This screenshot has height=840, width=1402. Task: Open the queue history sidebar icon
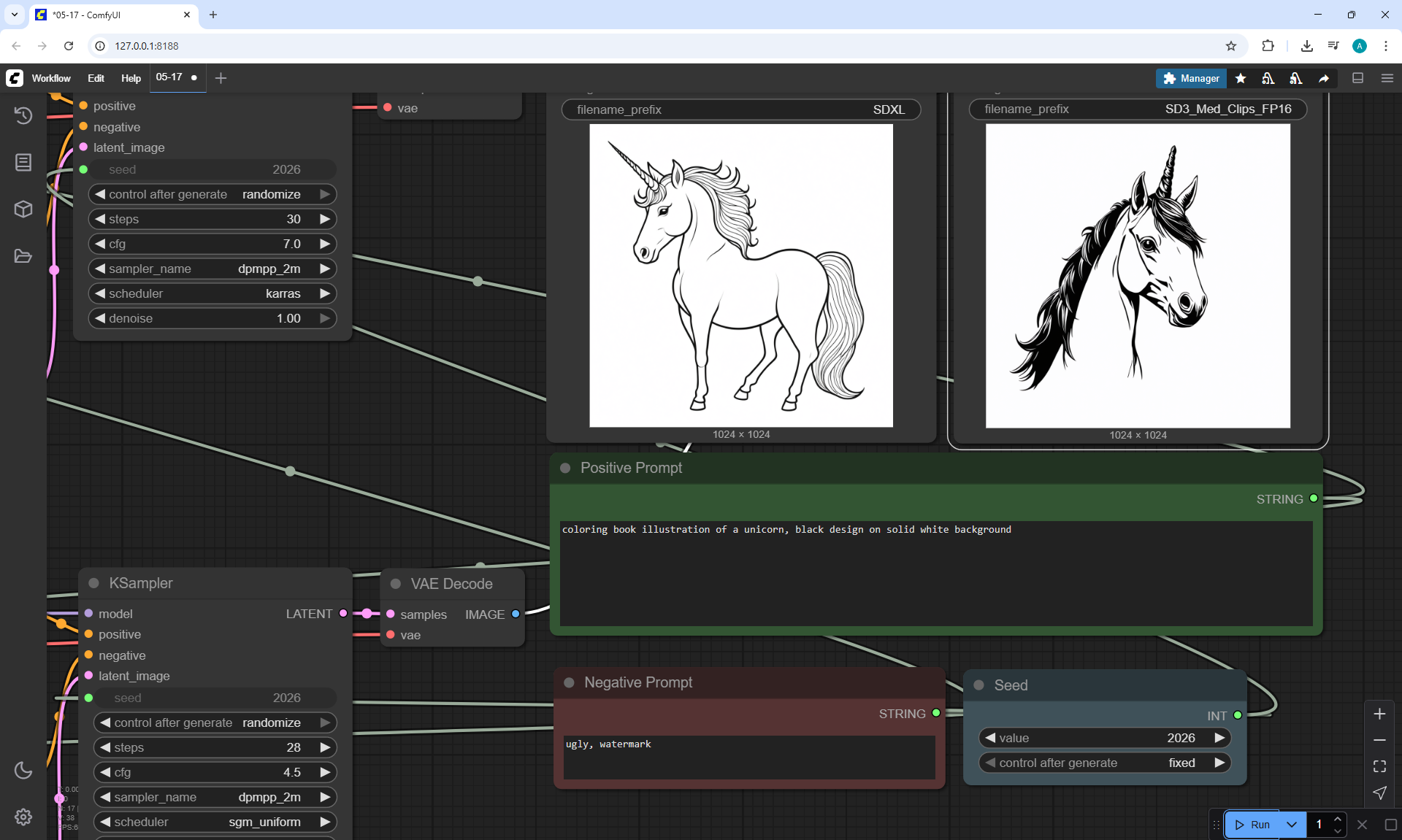[x=23, y=115]
